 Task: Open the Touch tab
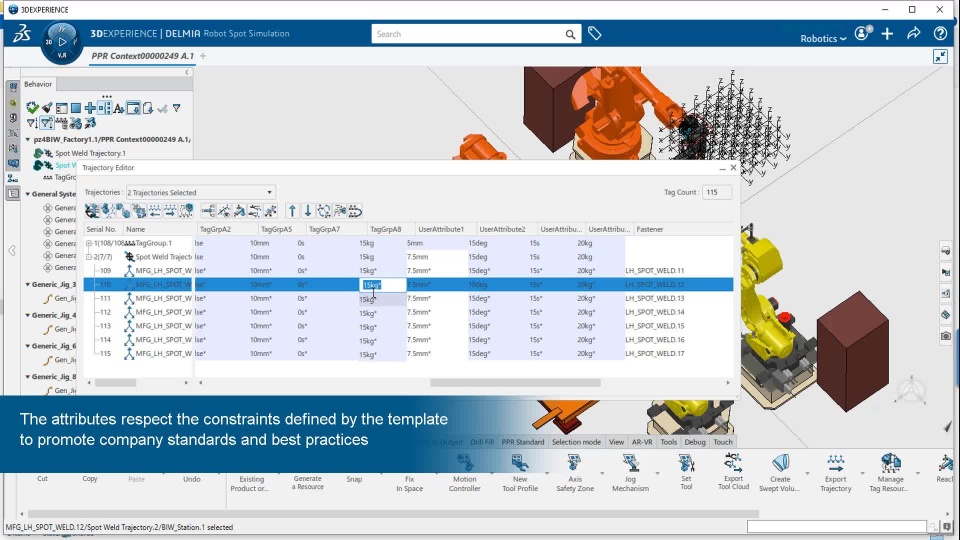pyautogui.click(x=722, y=442)
